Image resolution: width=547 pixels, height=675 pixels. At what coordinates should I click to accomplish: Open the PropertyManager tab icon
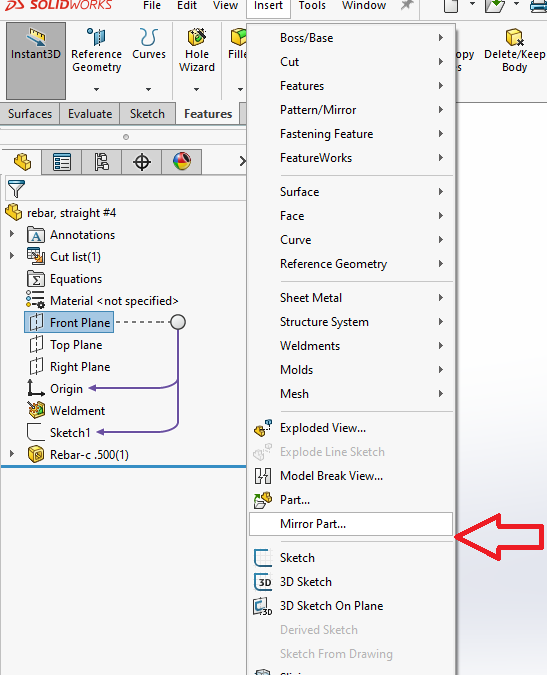point(62,162)
